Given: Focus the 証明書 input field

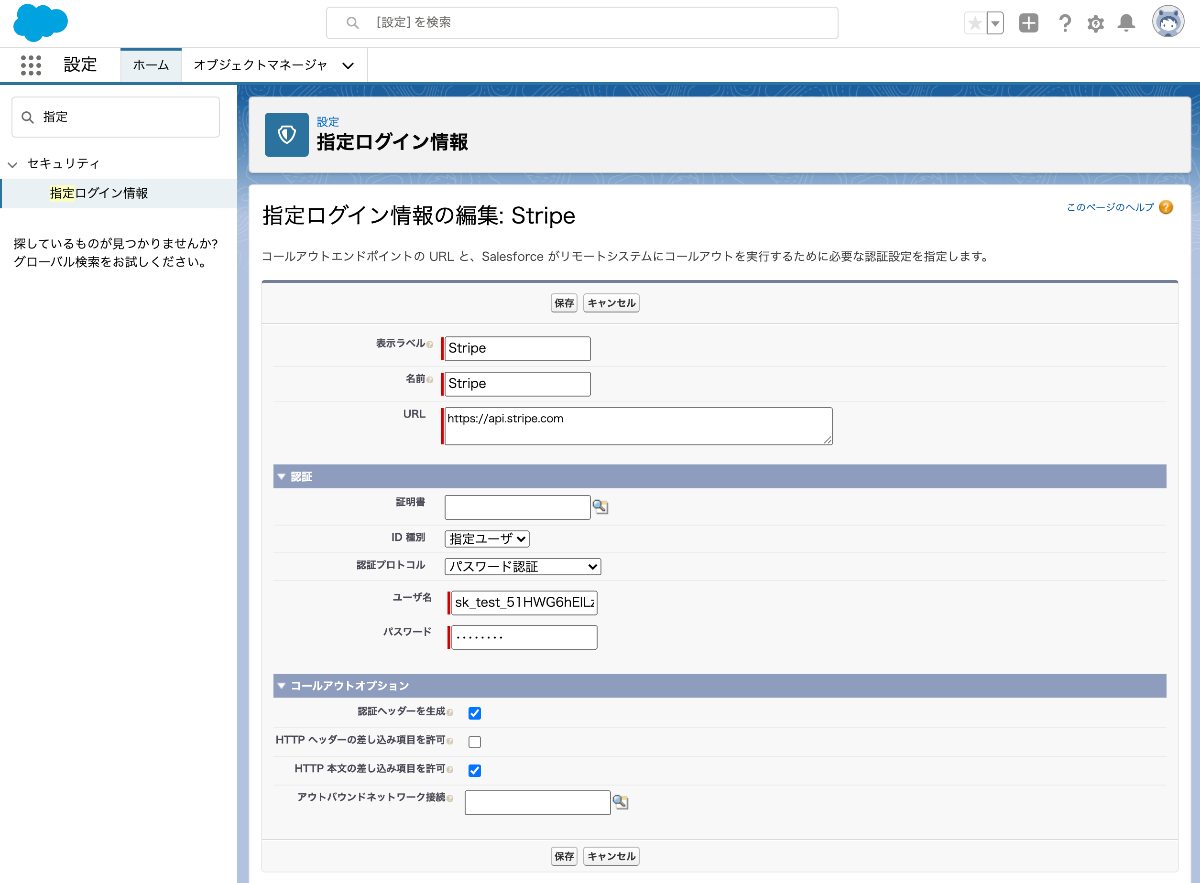Looking at the screenshot, I should point(518,507).
